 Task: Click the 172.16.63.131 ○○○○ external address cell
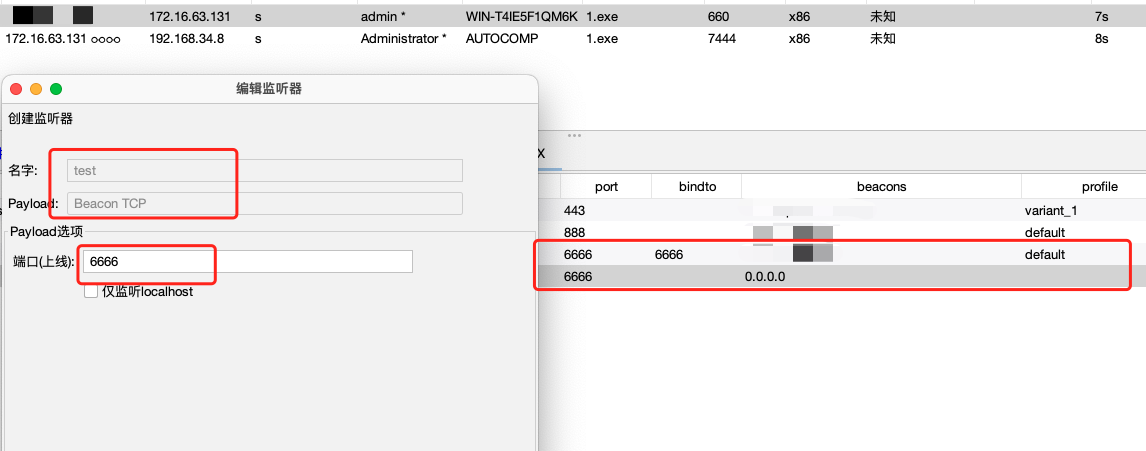(63, 39)
